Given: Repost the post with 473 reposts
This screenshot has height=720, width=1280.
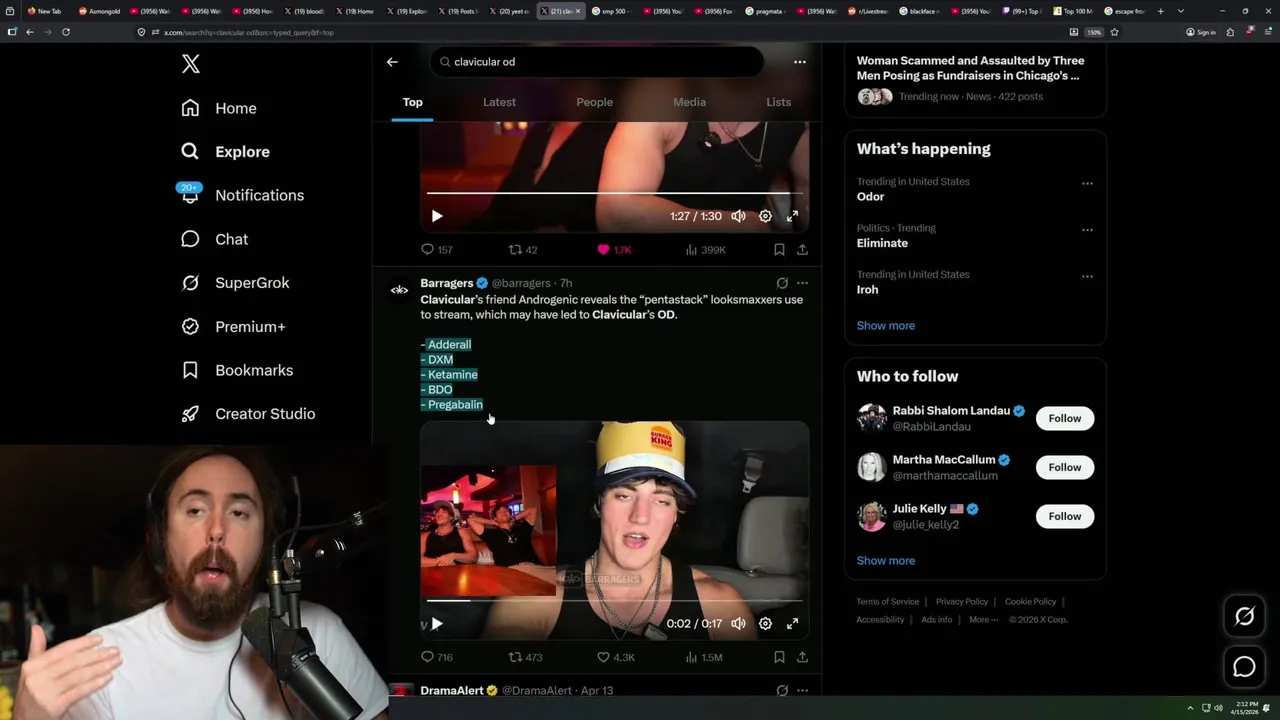Looking at the screenshot, I should (525, 657).
